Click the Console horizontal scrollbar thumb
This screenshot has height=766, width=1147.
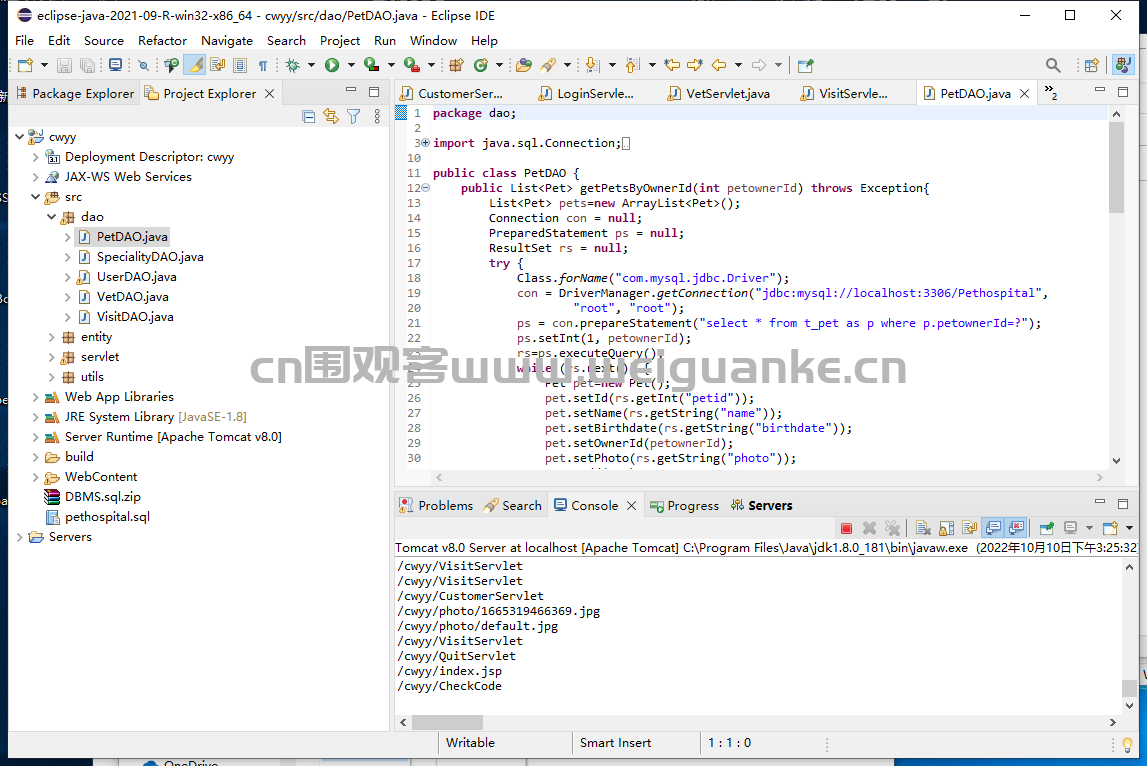click(446, 722)
